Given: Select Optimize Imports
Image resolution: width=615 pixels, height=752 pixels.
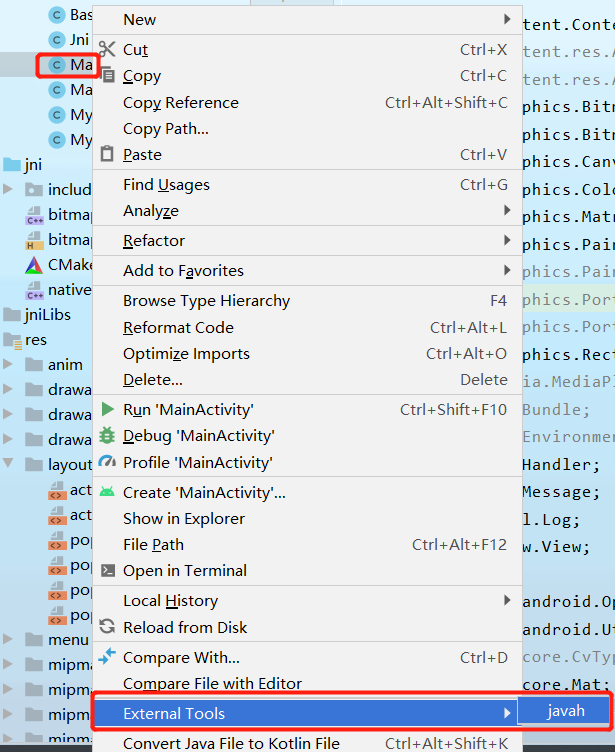Looking at the screenshot, I should 307,353.
